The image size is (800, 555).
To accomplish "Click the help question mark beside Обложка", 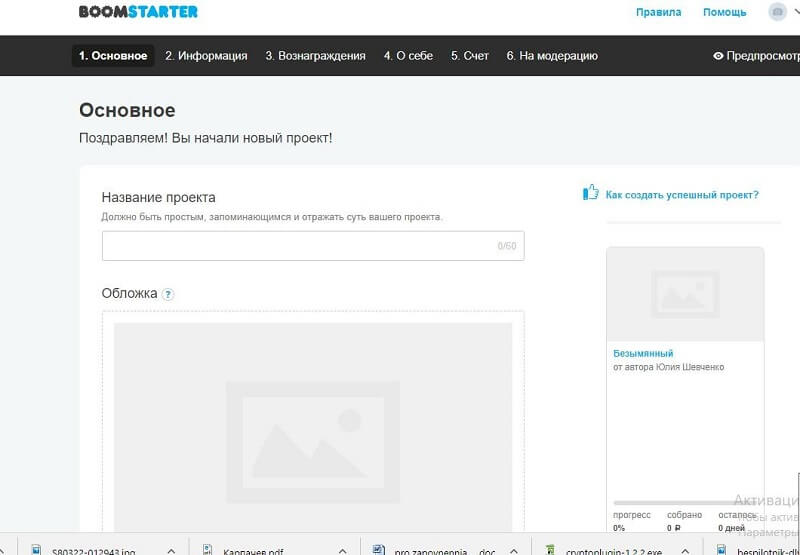I will click(x=168, y=294).
